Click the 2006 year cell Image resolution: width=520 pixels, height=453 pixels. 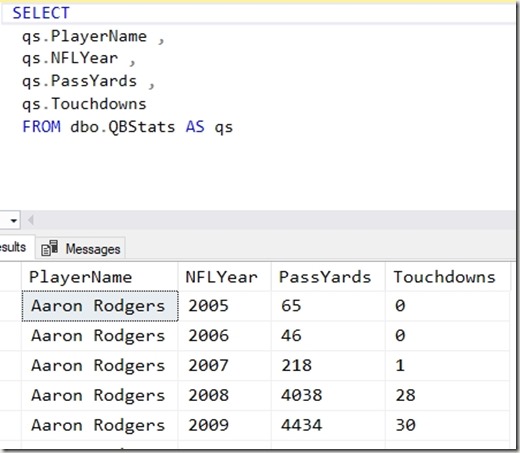tap(225, 336)
